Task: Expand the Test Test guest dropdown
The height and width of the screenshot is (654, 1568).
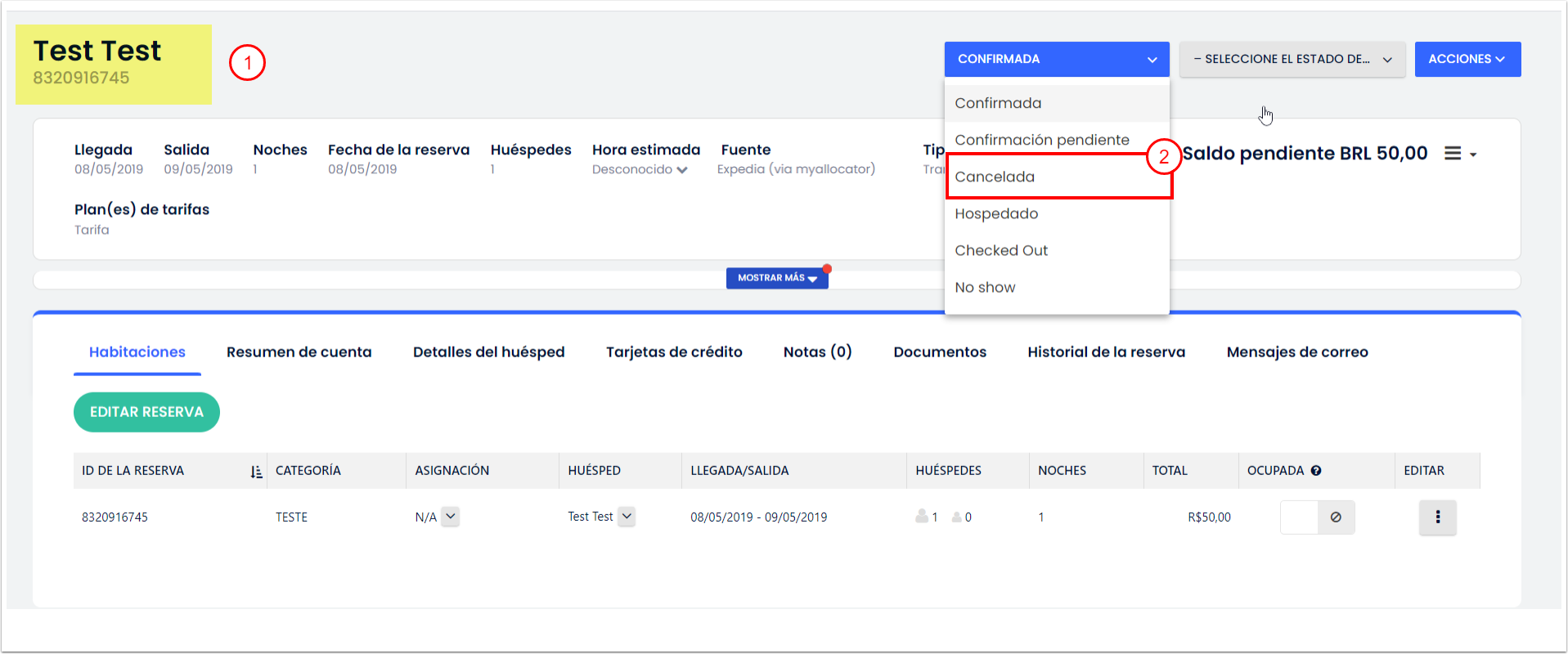Action: coord(627,517)
